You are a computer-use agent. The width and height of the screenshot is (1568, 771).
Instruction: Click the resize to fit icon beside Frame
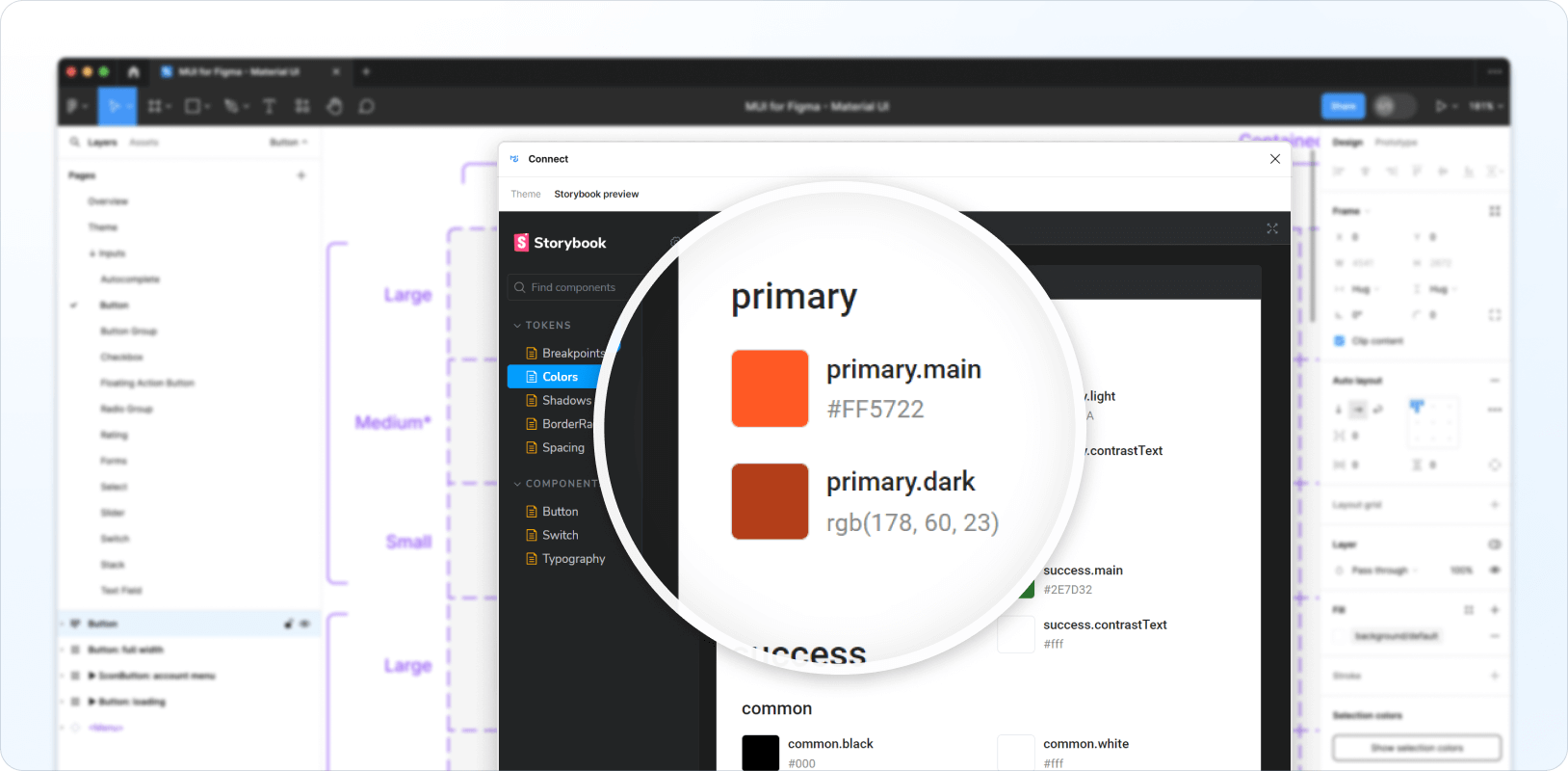pos(1495,211)
